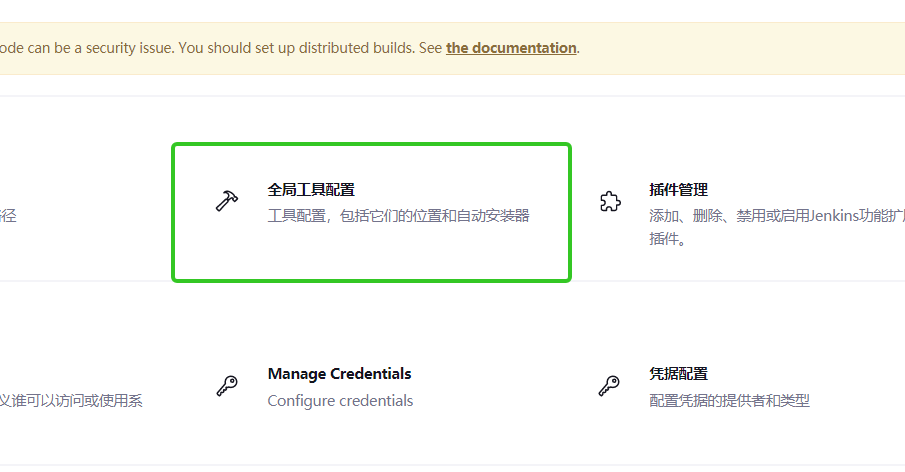Image resolution: width=905 pixels, height=472 pixels.
Task: Click the puzzle piece icon for 插件管理
Action: coord(609,202)
